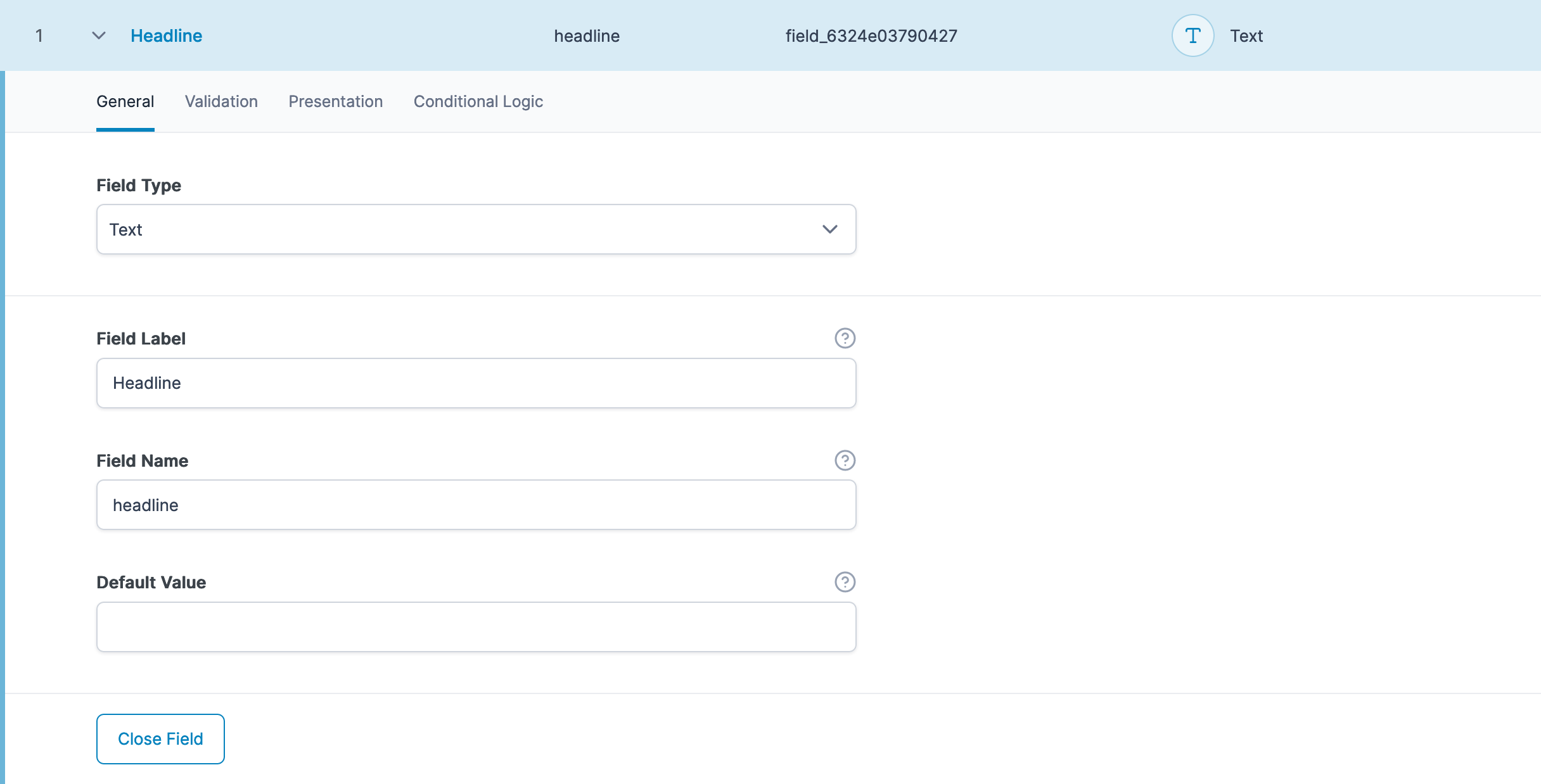Open the Field Type dropdown
This screenshot has width=1541, height=784.
point(476,229)
